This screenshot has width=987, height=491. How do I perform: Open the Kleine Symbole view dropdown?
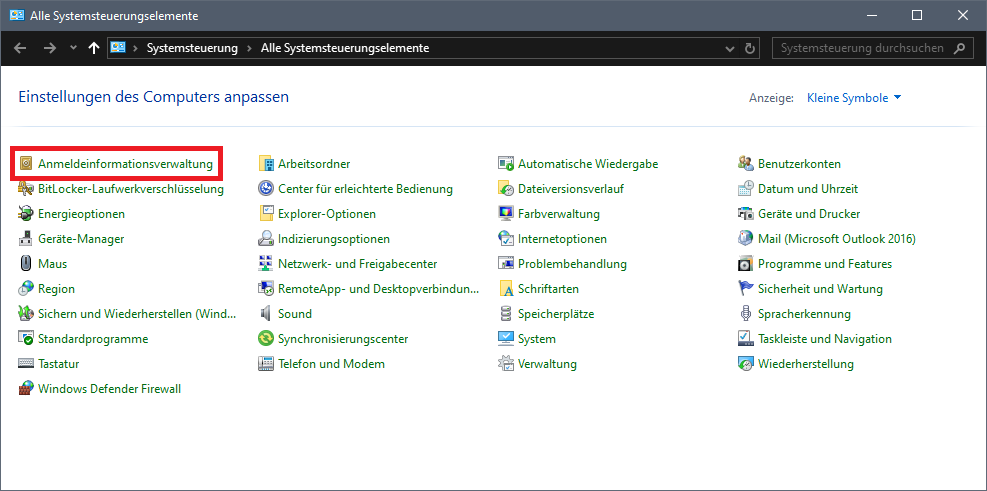click(x=854, y=98)
